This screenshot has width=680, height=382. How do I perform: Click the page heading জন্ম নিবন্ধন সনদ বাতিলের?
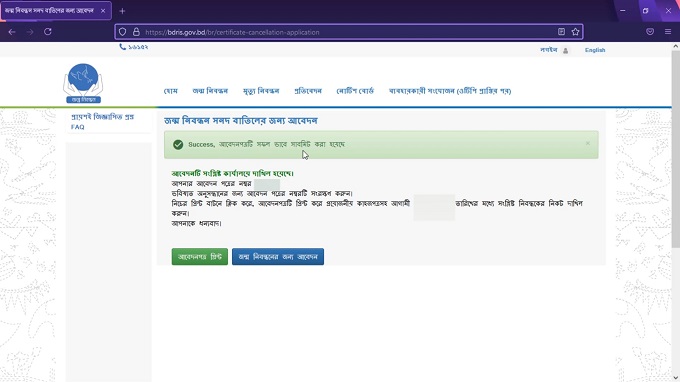click(241, 121)
